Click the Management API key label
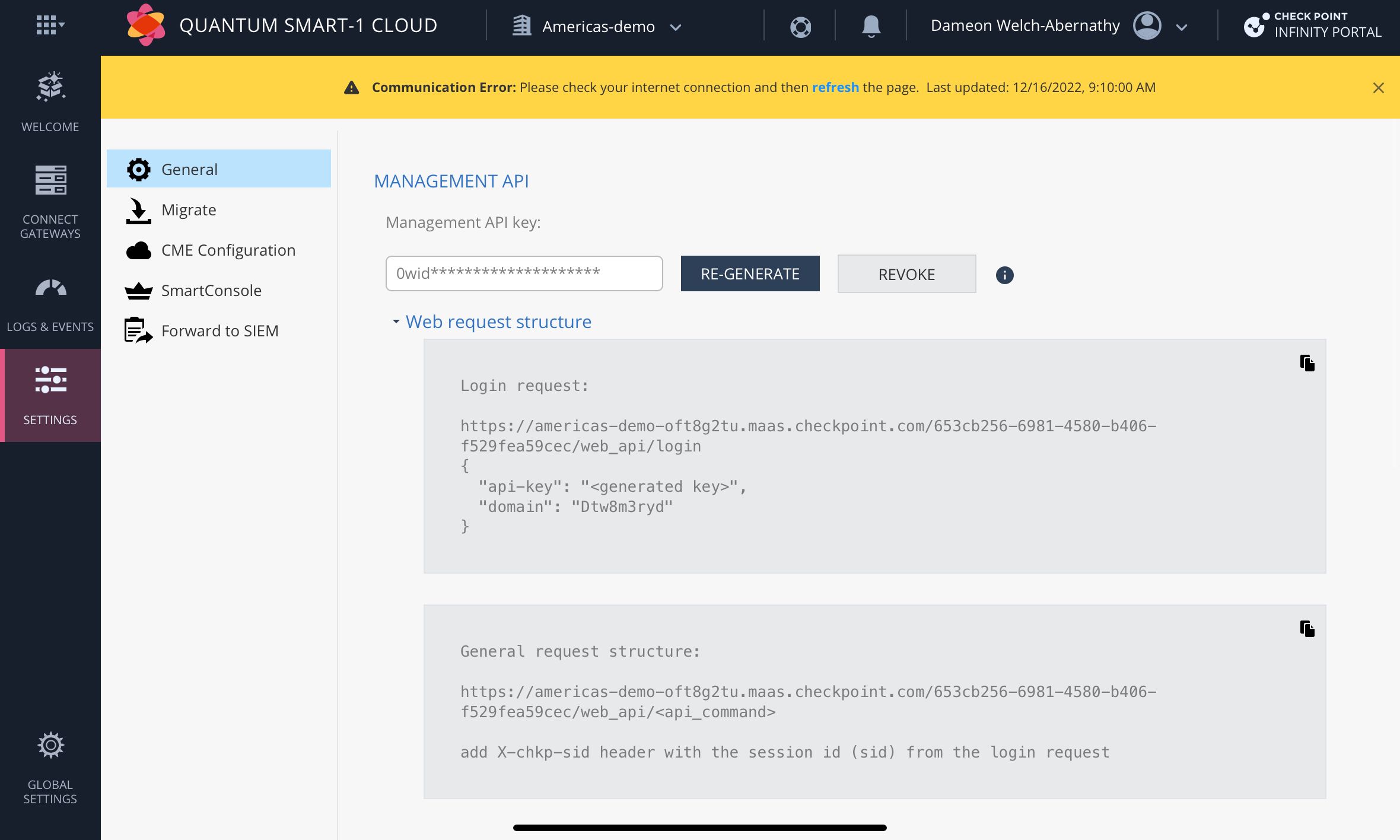 (x=463, y=222)
